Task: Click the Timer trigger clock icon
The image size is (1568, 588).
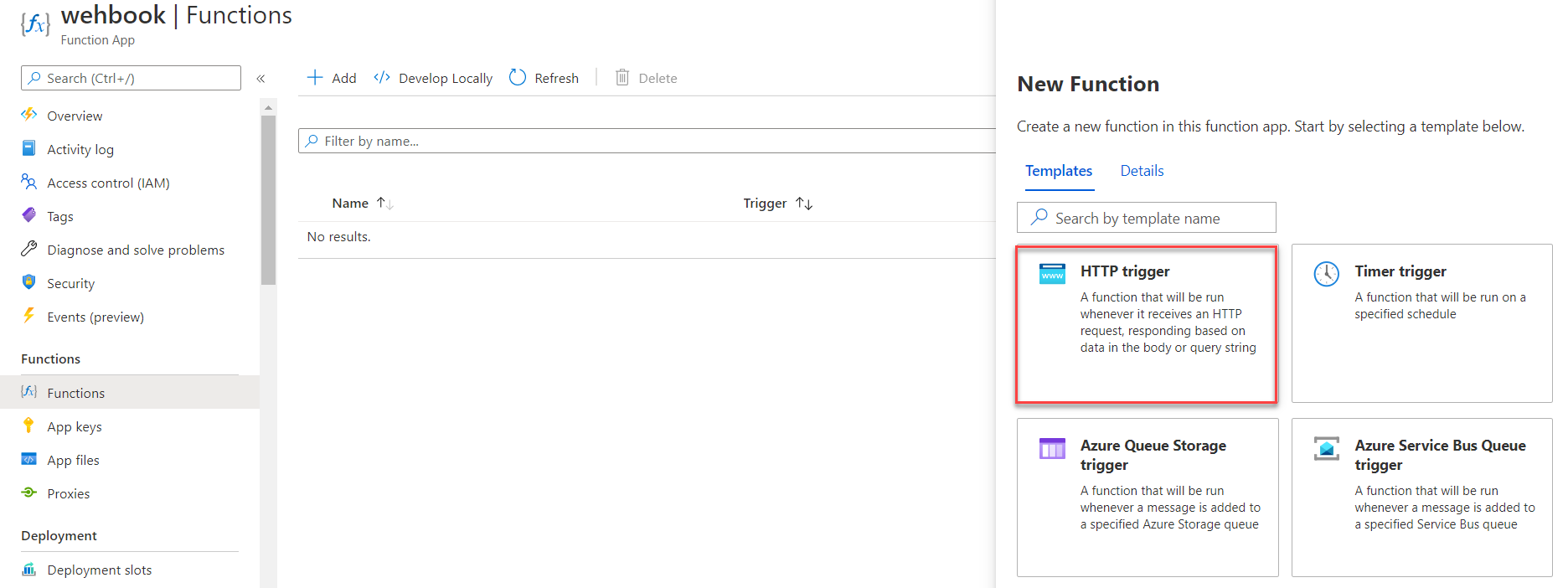Action: (1327, 274)
